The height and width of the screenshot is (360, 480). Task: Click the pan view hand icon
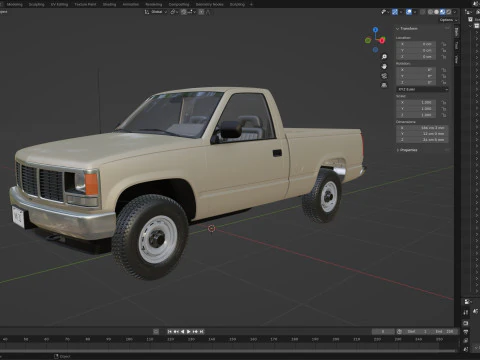coord(384,66)
